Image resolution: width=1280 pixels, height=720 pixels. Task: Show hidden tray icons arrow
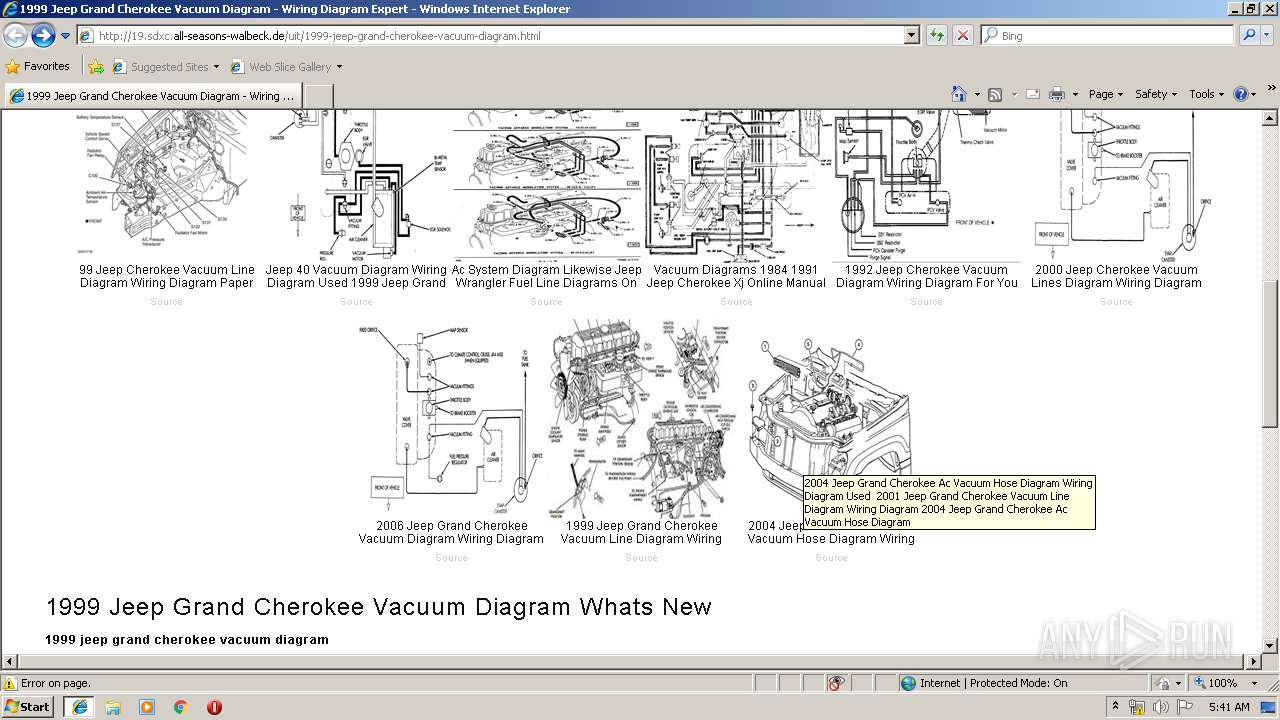pyautogui.click(x=1116, y=707)
